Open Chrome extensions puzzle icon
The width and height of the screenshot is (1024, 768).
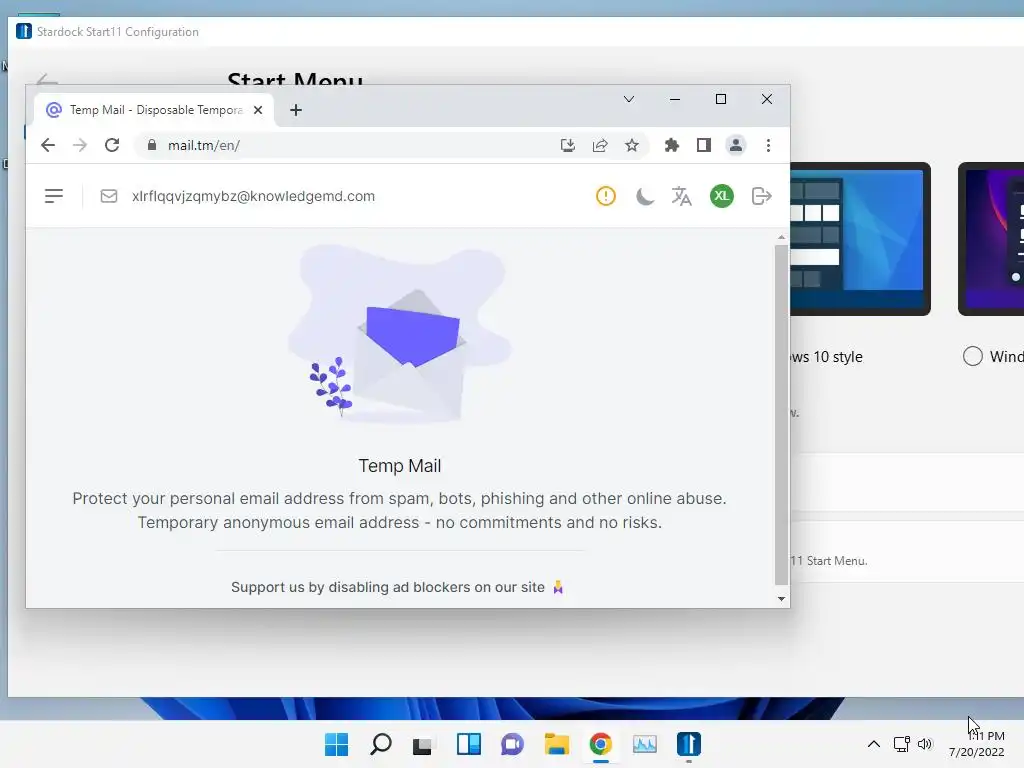(671, 145)
